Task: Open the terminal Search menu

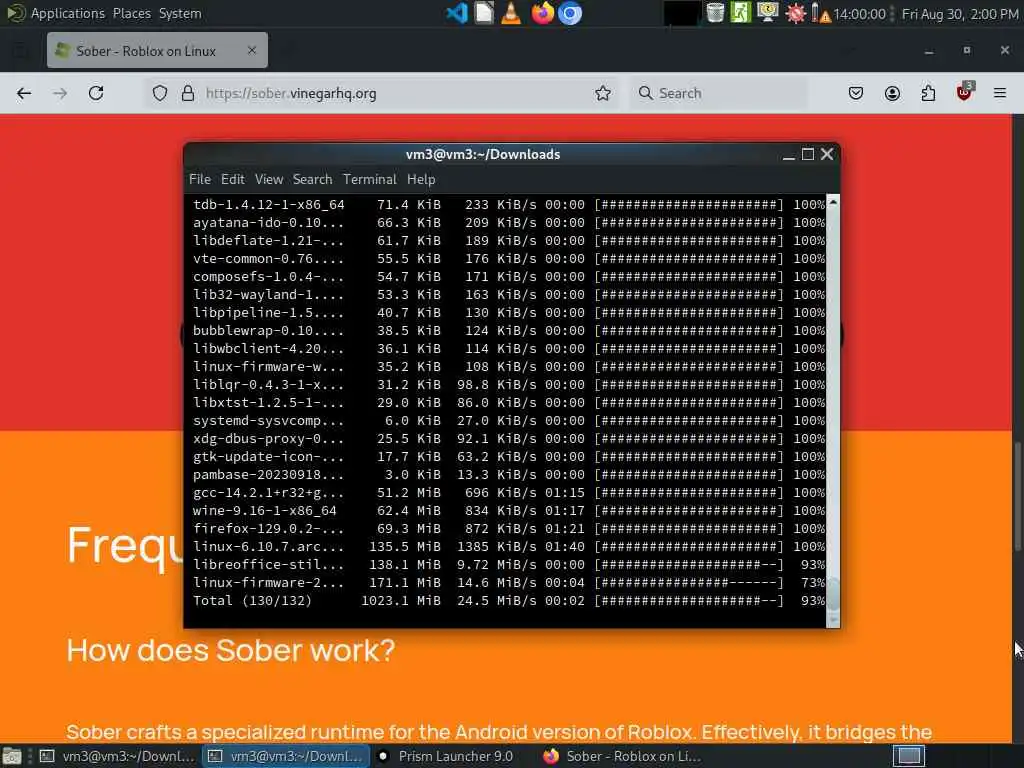Action: click(x=312, y=180)
